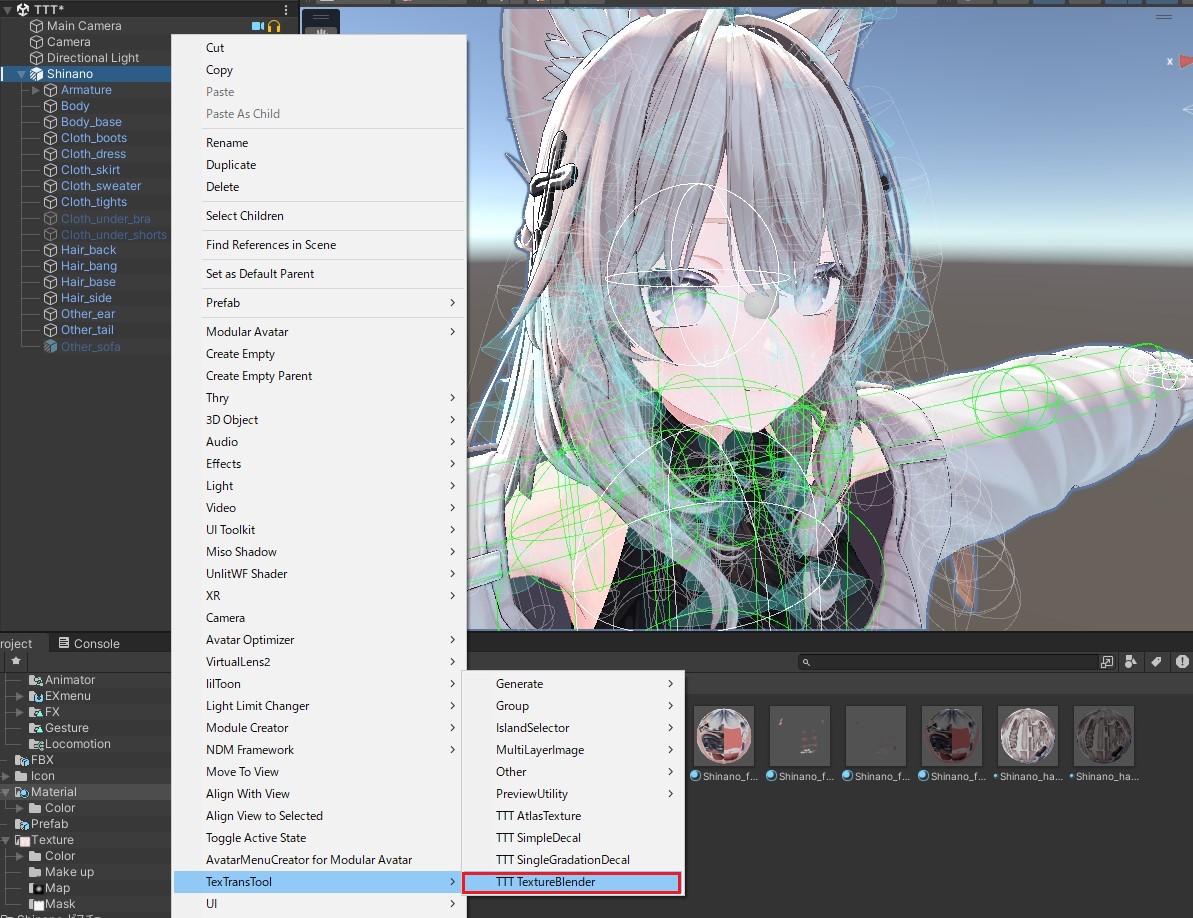Click the label filter icon in Project toolbar
The image size is (1193, 918).
[1155, 661]
